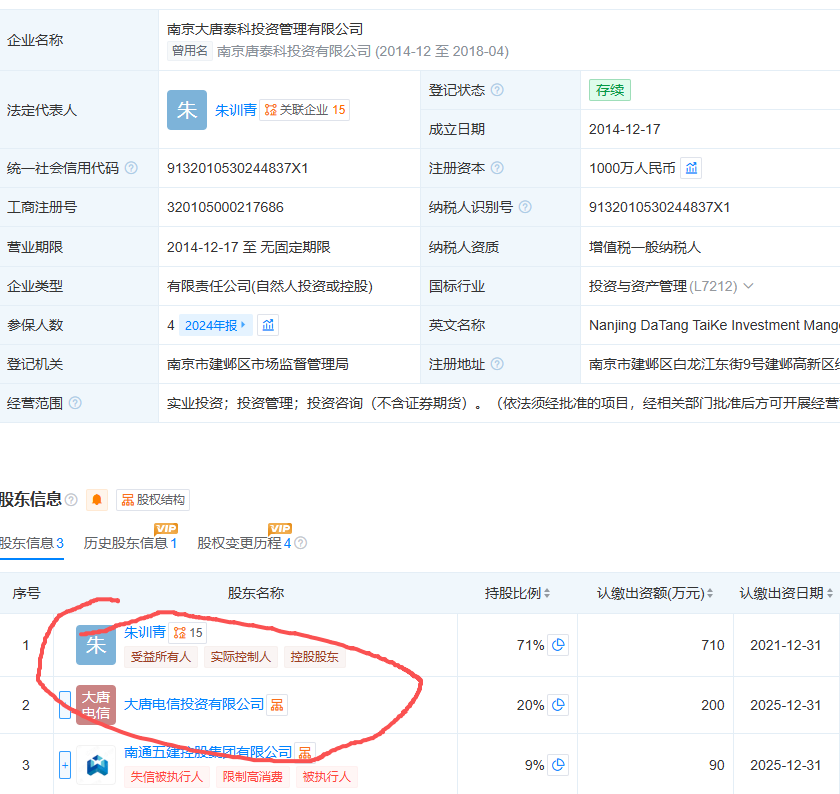
Task: Click the 存续 status tag
Action: (x=610, y=89)
